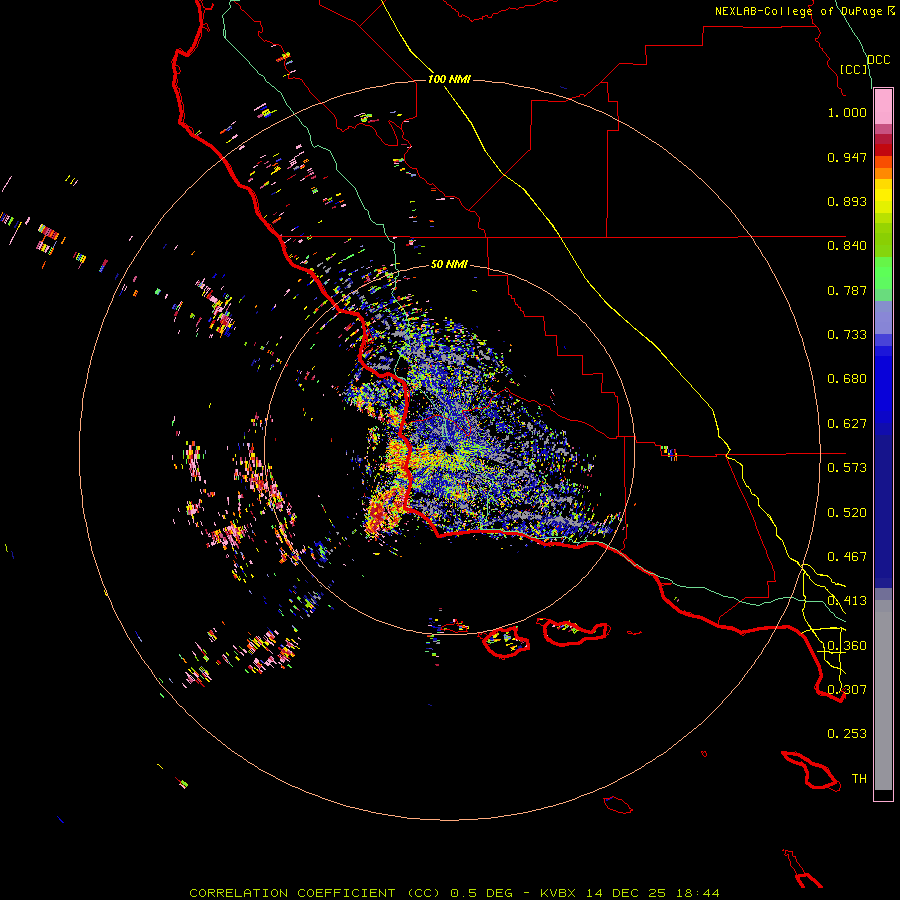
Task: Pick the gray color bar segment
Action: 883,695
